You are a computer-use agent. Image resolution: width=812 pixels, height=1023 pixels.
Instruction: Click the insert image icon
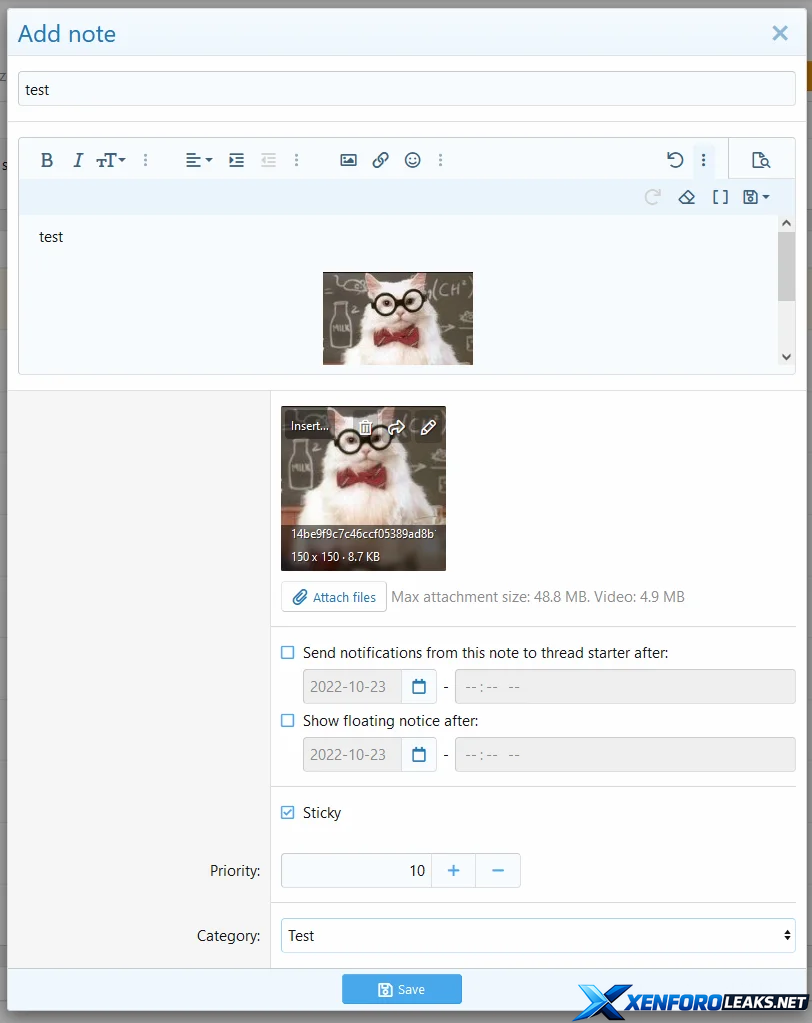click(348, 160)
